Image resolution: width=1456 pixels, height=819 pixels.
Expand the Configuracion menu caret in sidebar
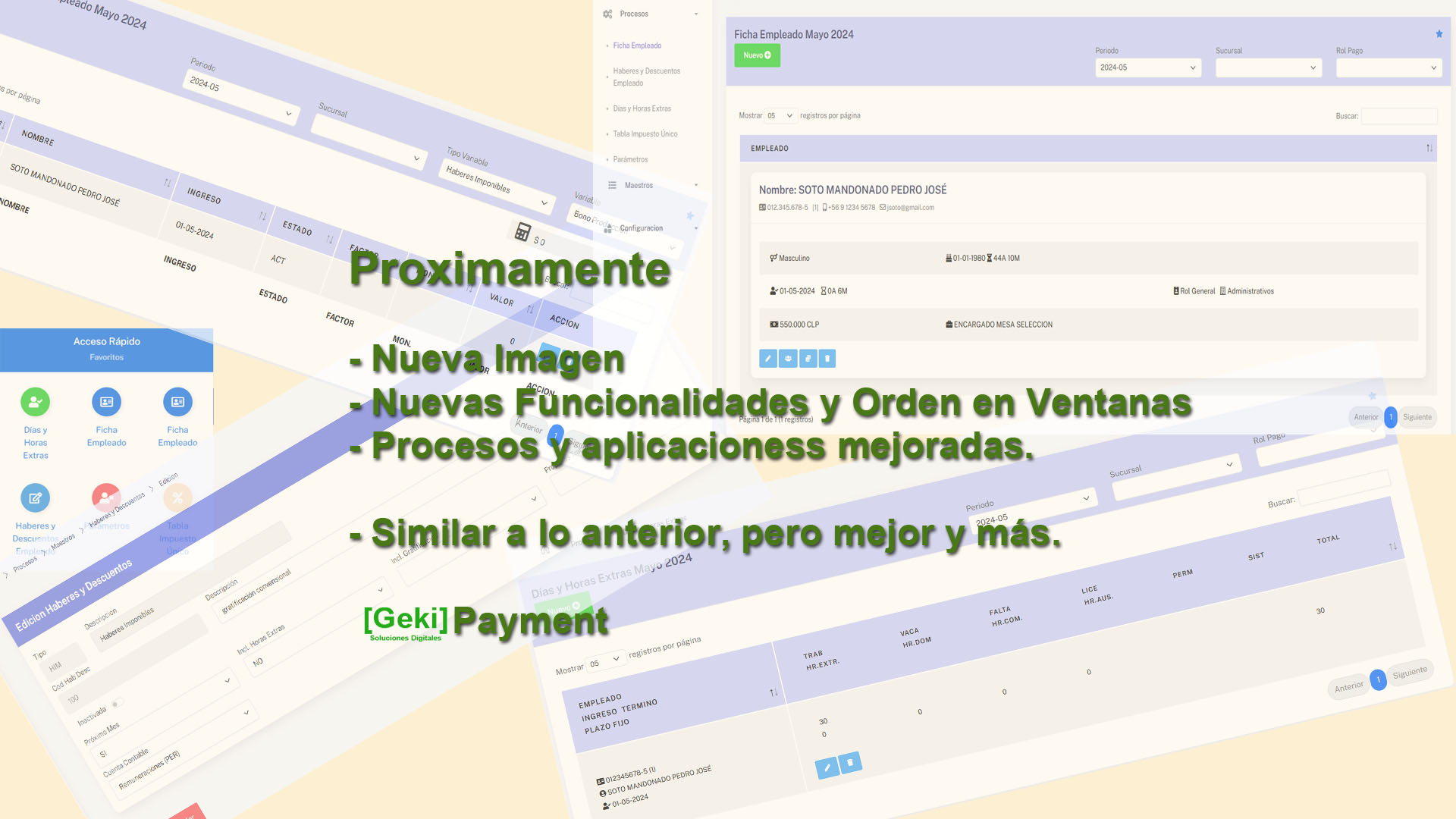click(x=695, y=228)
